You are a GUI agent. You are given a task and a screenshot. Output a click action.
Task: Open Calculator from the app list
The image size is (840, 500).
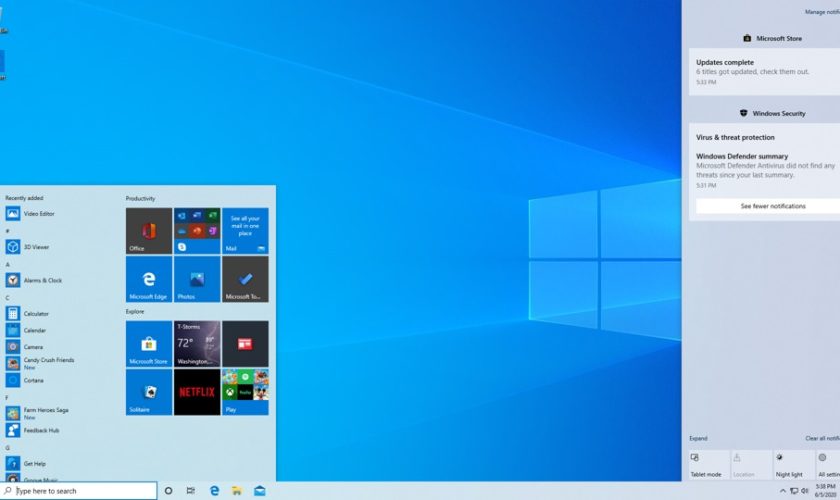click(36, 314)
